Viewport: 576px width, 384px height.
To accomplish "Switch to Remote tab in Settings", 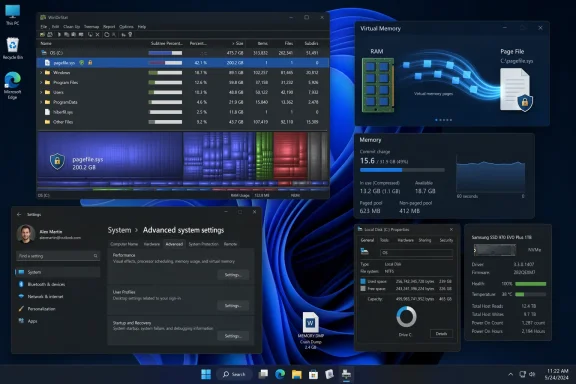I will point(230,244).
